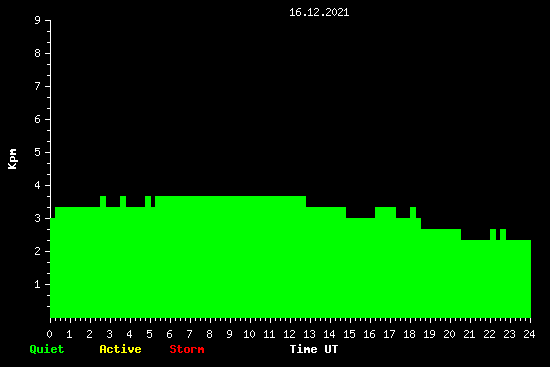
Task: Select the yellow Active legend label
Action: pos(120,349)
